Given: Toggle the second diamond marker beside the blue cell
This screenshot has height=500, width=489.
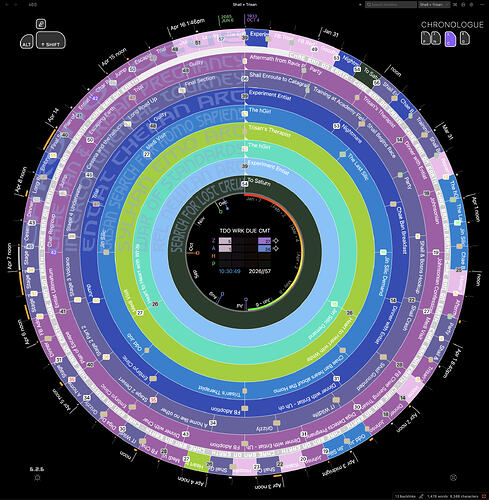Looking at the screenshot, I should click(x=276, y=248).
